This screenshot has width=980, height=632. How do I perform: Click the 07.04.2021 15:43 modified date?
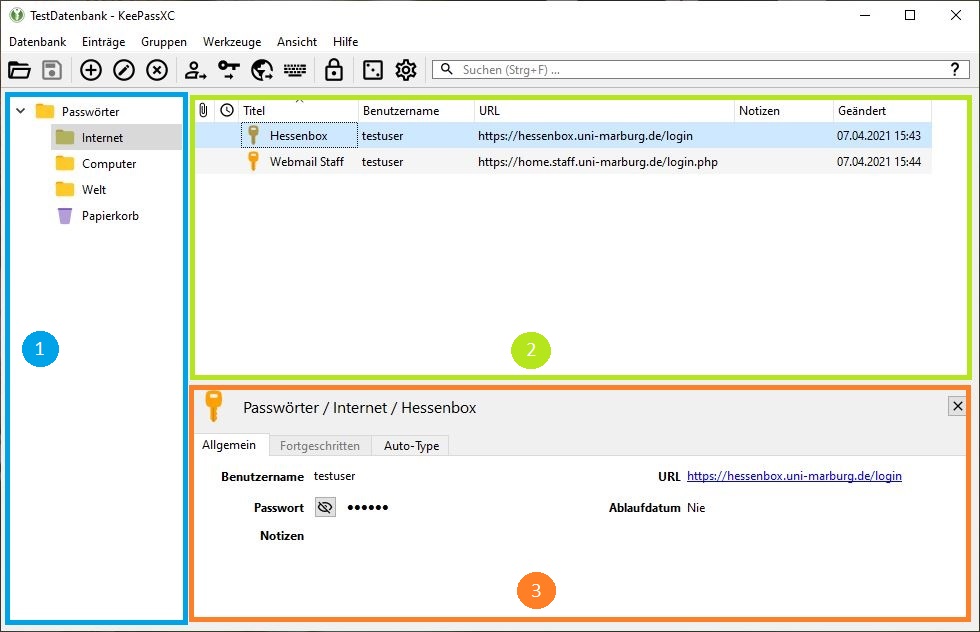point(879,136)
